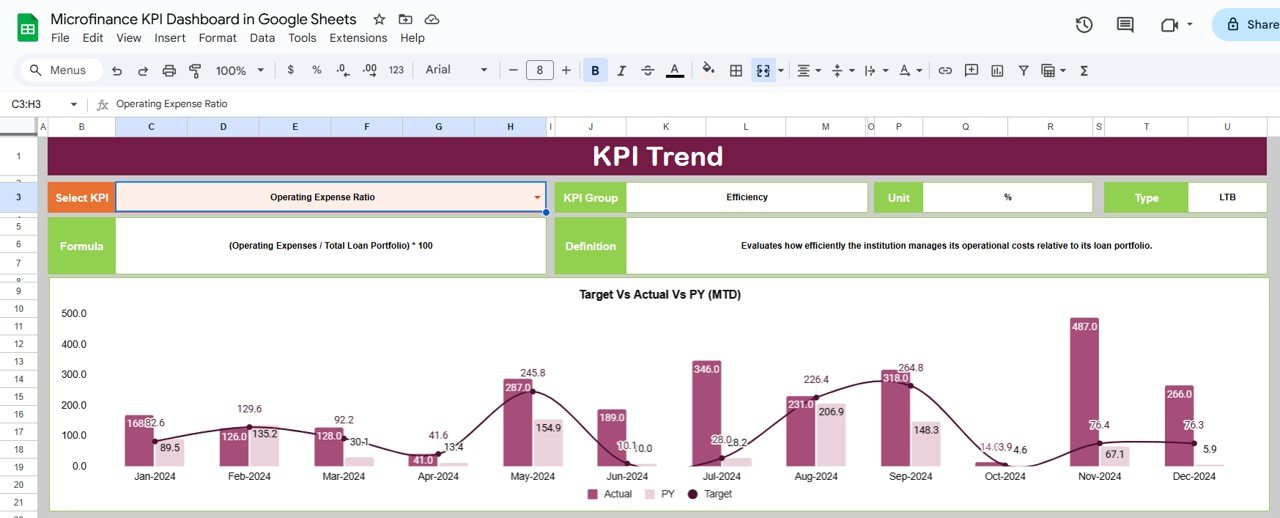Open the fill color picker
Viewport: 1280px width, 518px height.
pos(709,70)
